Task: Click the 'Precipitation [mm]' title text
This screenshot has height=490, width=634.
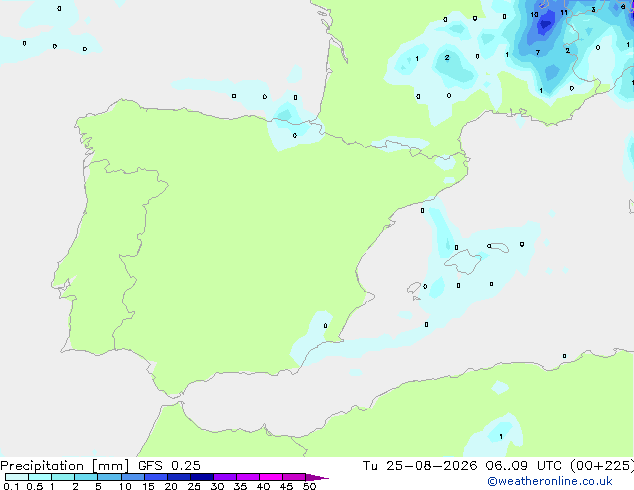Action: (65, 466)
